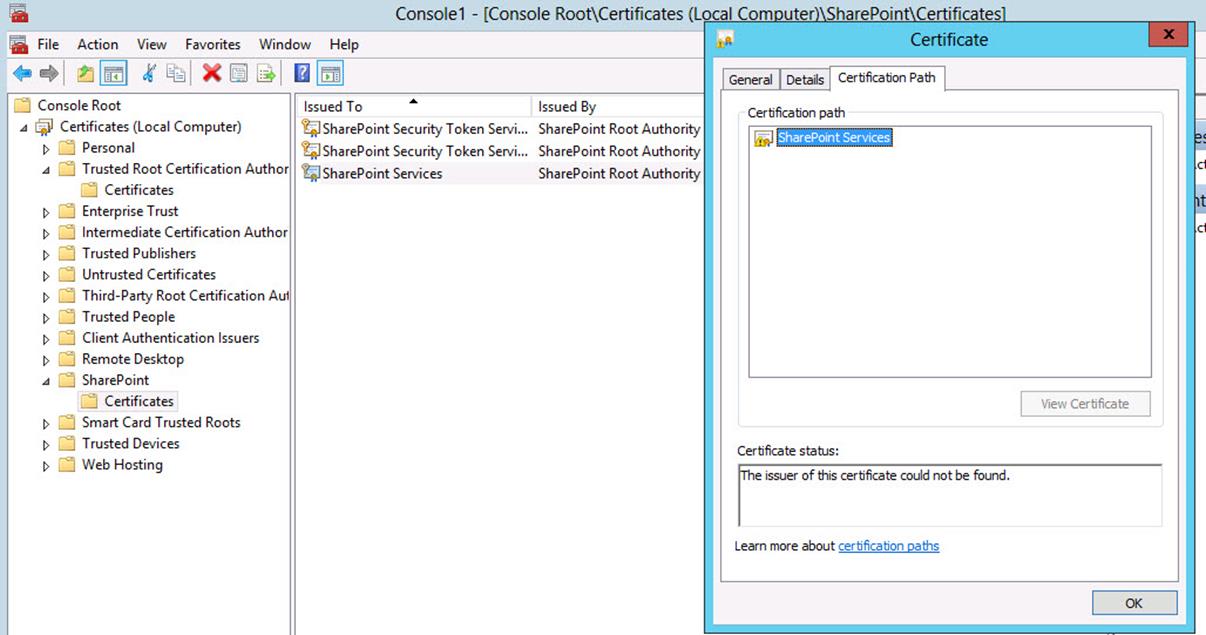The image size is (1206, 635).
Task: Click the gray Forward arrow toolbar icon
Action: 48,73
